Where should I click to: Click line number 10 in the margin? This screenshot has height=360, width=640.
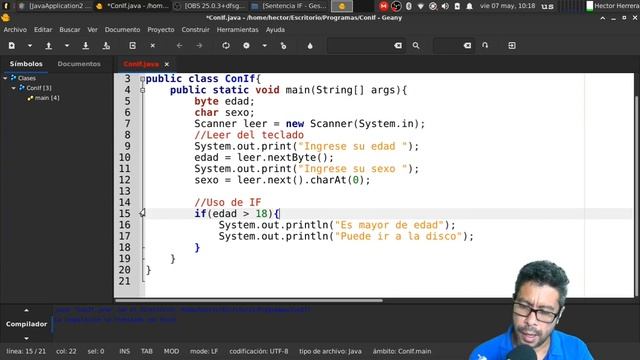(x=124, y=158)
